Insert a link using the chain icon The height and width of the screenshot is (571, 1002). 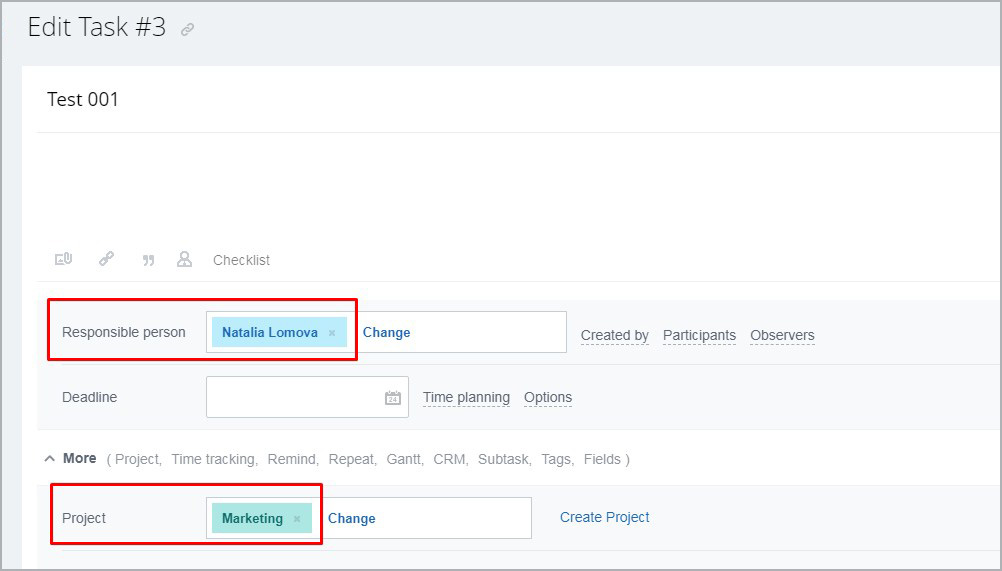(106, 259)
